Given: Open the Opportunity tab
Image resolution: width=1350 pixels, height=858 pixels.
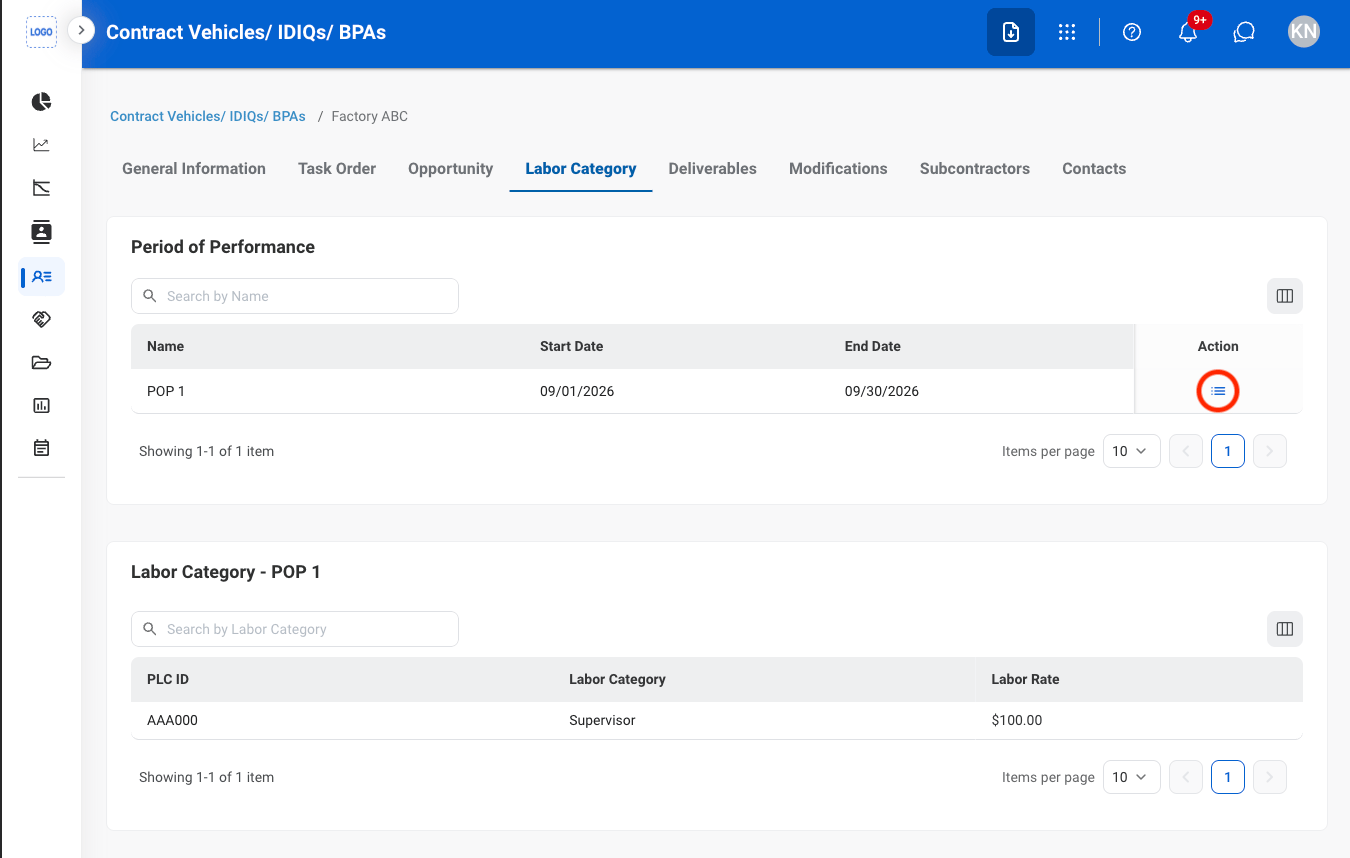Looking at the screenshot, I should tap(451, 169).
